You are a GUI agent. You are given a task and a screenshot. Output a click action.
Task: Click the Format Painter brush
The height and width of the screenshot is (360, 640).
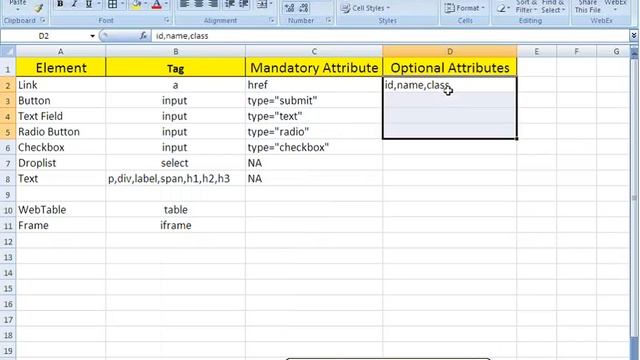pyautogui.click(x=38, y=8)
